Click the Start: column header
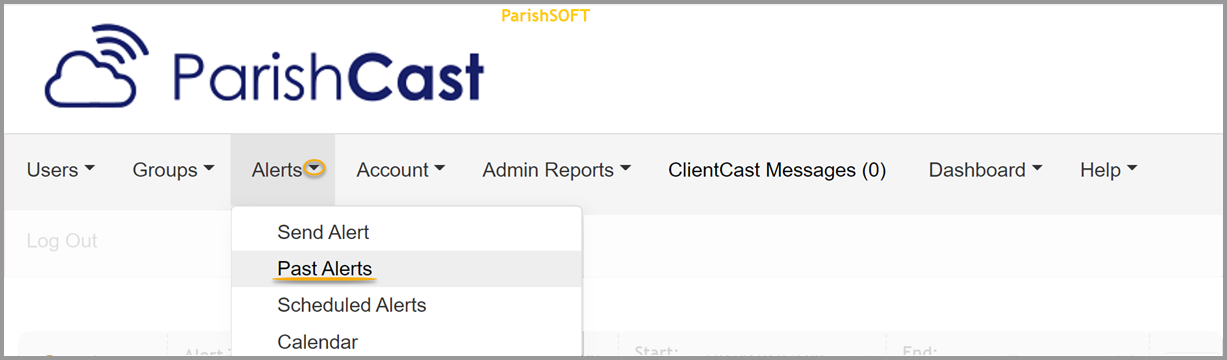Image resolution: width=1227 pixels, height=360 pixels. click(x=656, y=351)
